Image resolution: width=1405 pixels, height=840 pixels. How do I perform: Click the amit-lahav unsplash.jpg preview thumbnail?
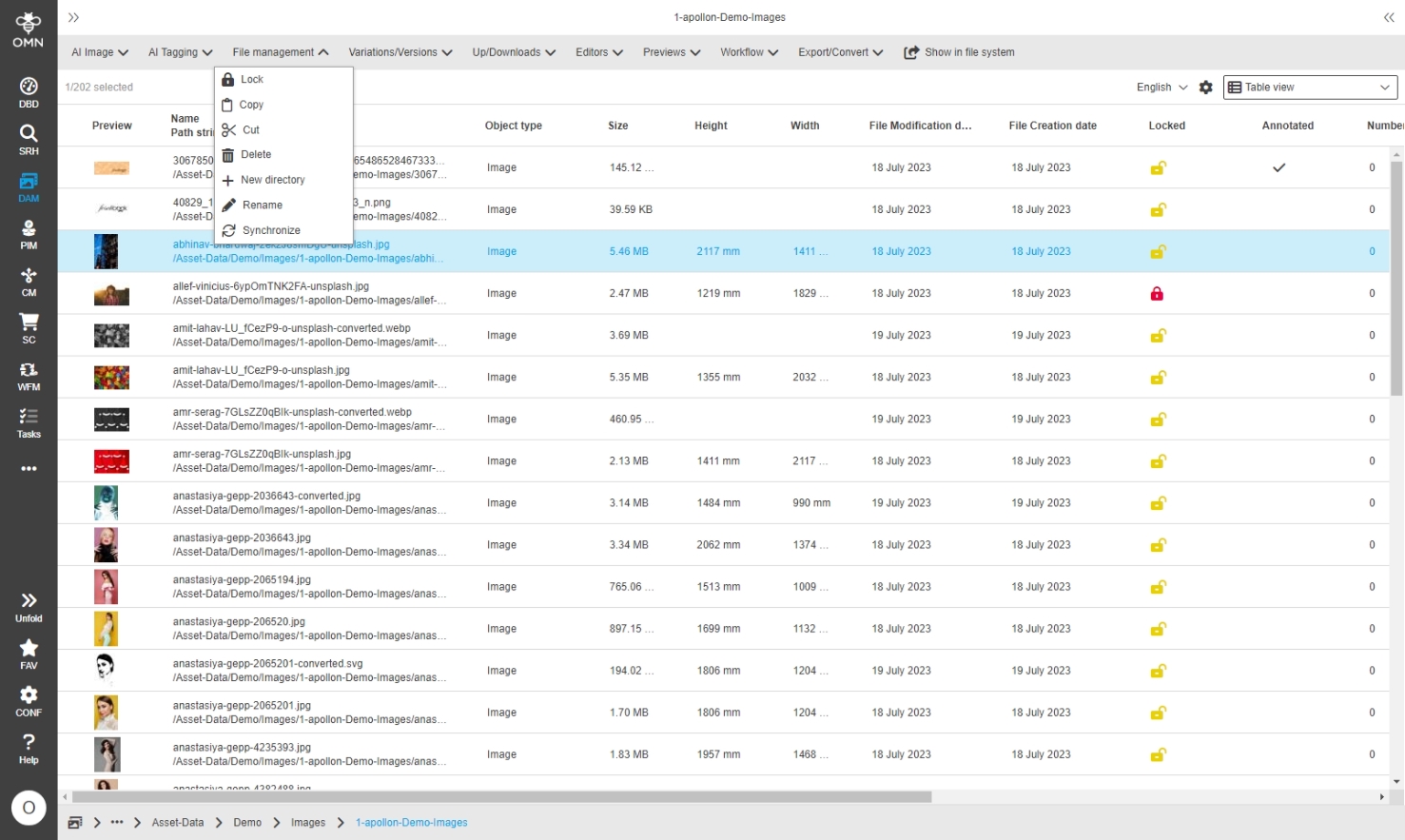click(x=111, y=378)
